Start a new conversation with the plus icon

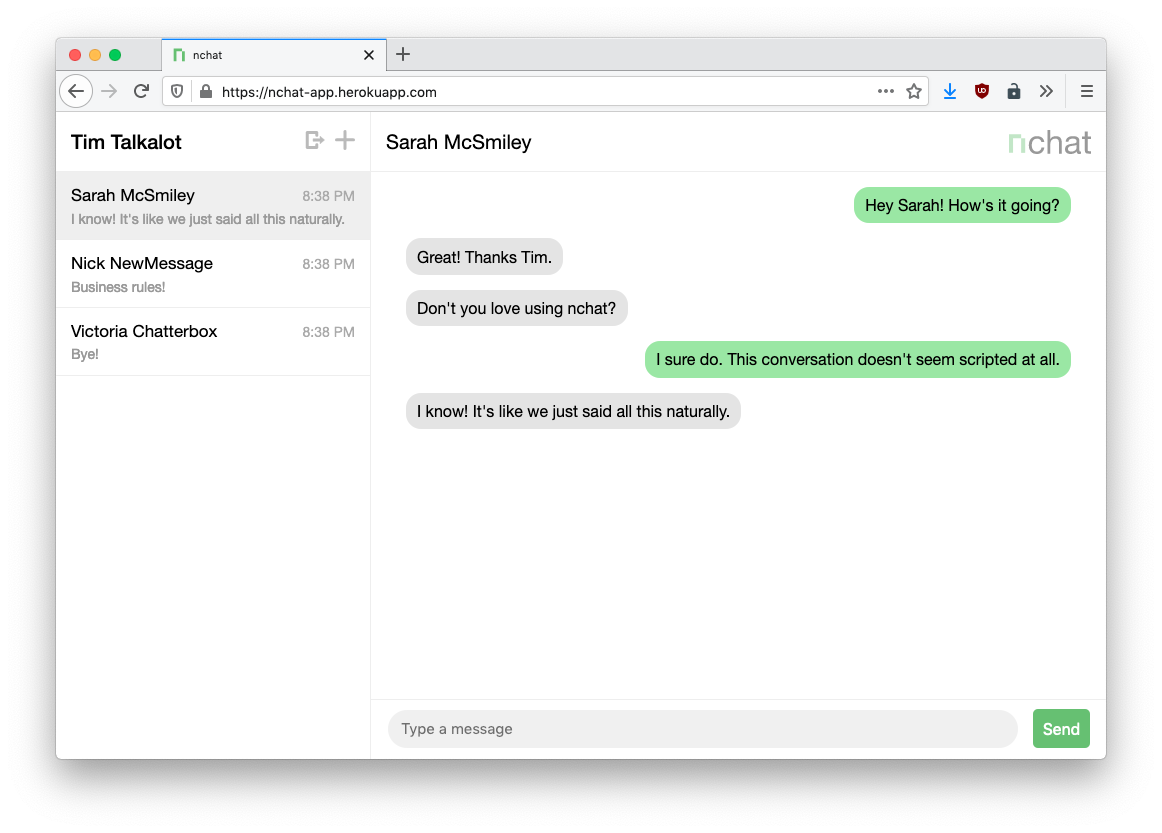pyautogui.click(x=345, y=140)
